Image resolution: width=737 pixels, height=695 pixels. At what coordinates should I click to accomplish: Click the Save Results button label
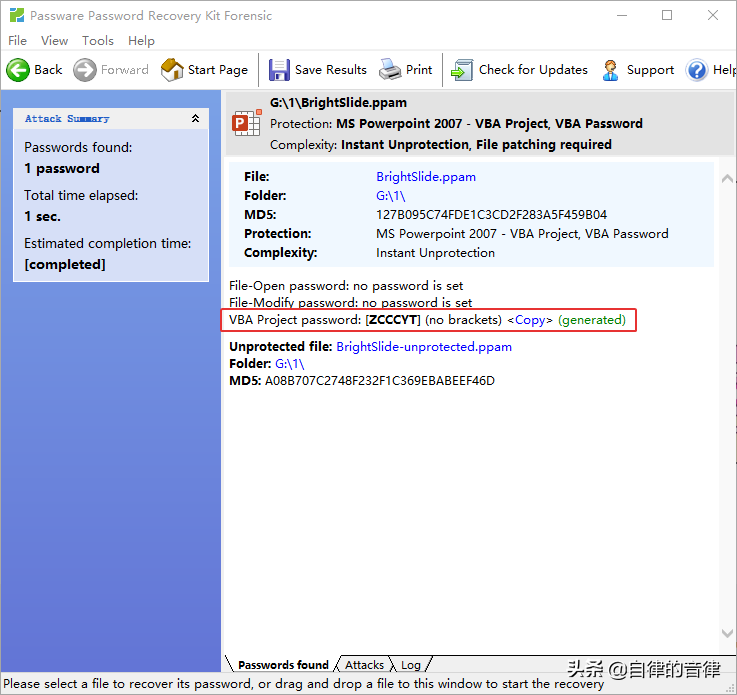[x=330, y=70]
